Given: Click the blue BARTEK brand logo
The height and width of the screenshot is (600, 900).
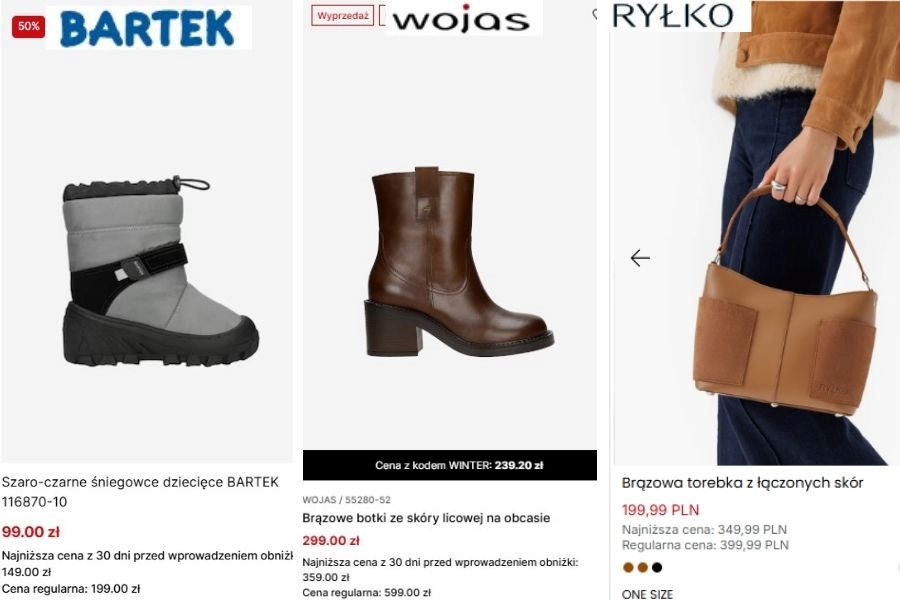Looking at the screenshot, I should [x=148, y=28].
